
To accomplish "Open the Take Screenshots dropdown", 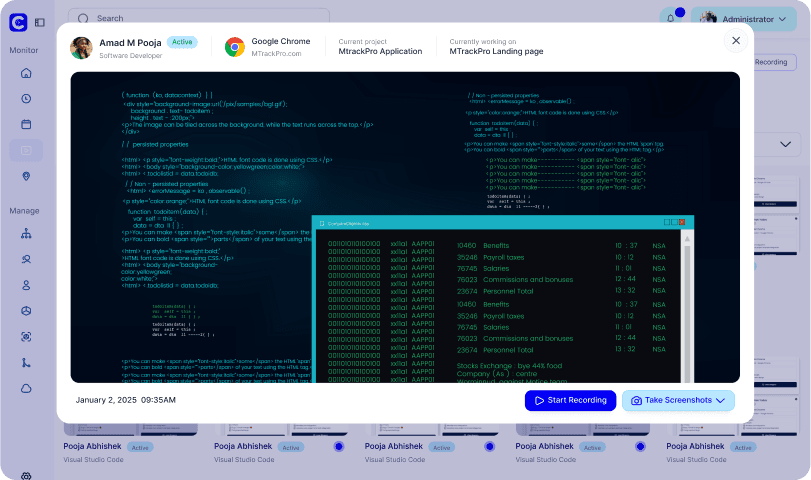I will [678, 400].
